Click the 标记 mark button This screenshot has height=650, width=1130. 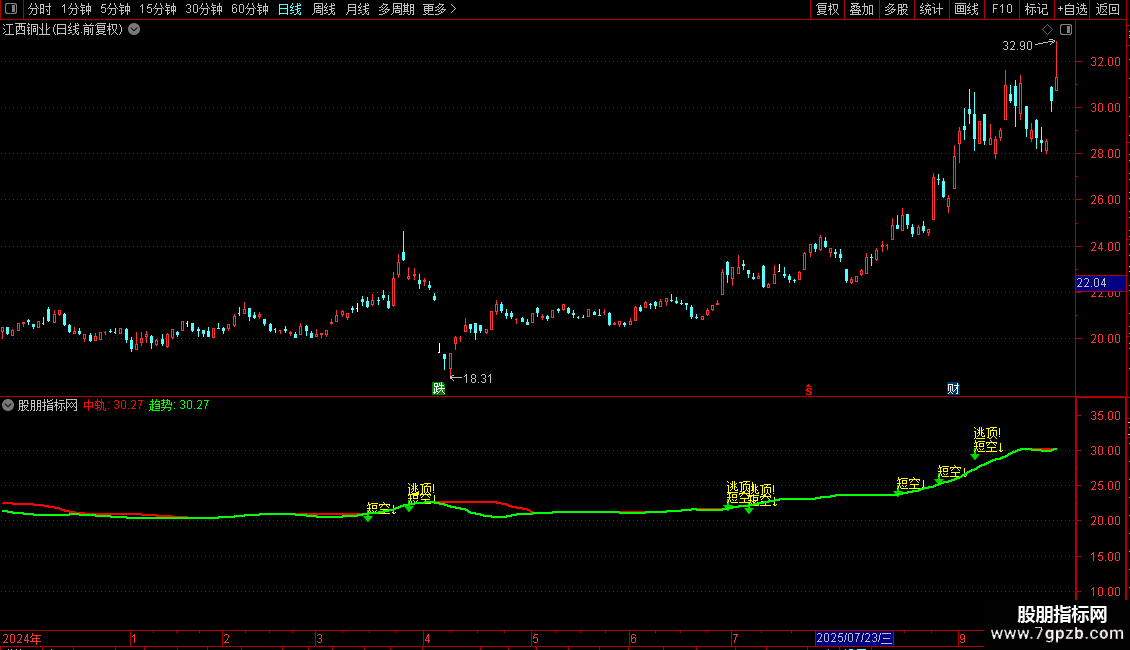[1036, 9]
